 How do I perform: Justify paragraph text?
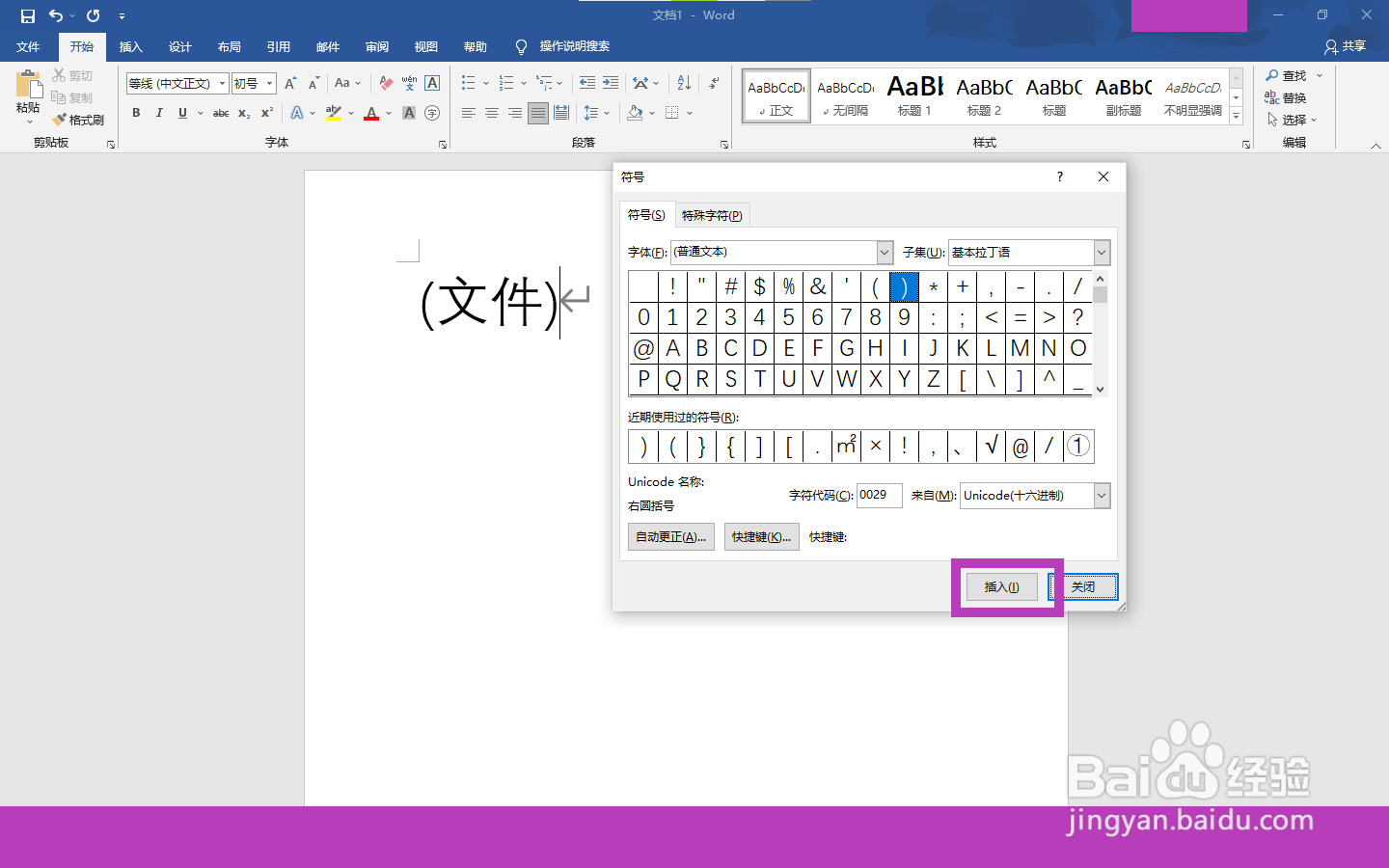pos(538,113)
